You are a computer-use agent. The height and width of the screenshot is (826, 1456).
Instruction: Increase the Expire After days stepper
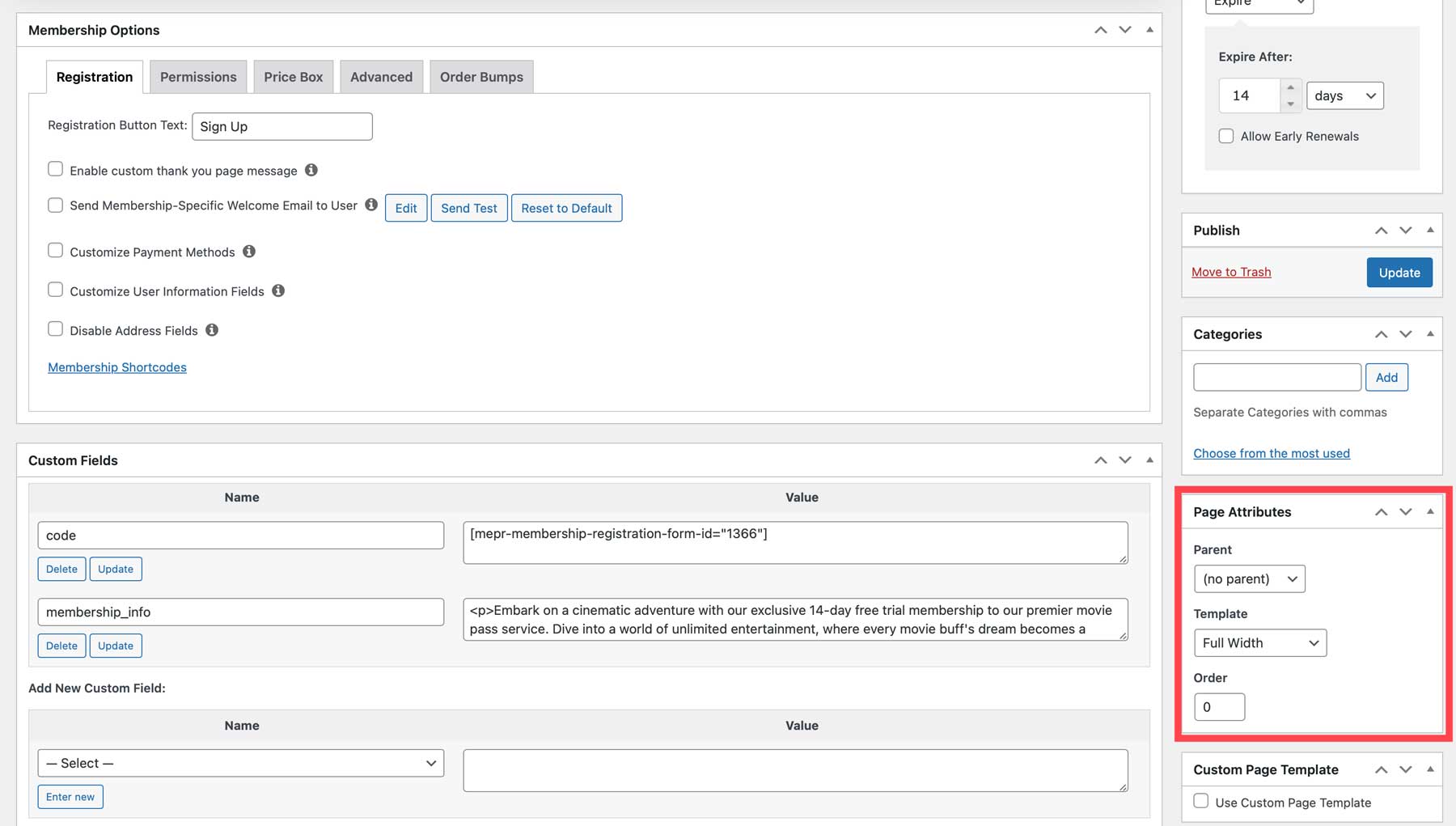(x=1290, y=88)
